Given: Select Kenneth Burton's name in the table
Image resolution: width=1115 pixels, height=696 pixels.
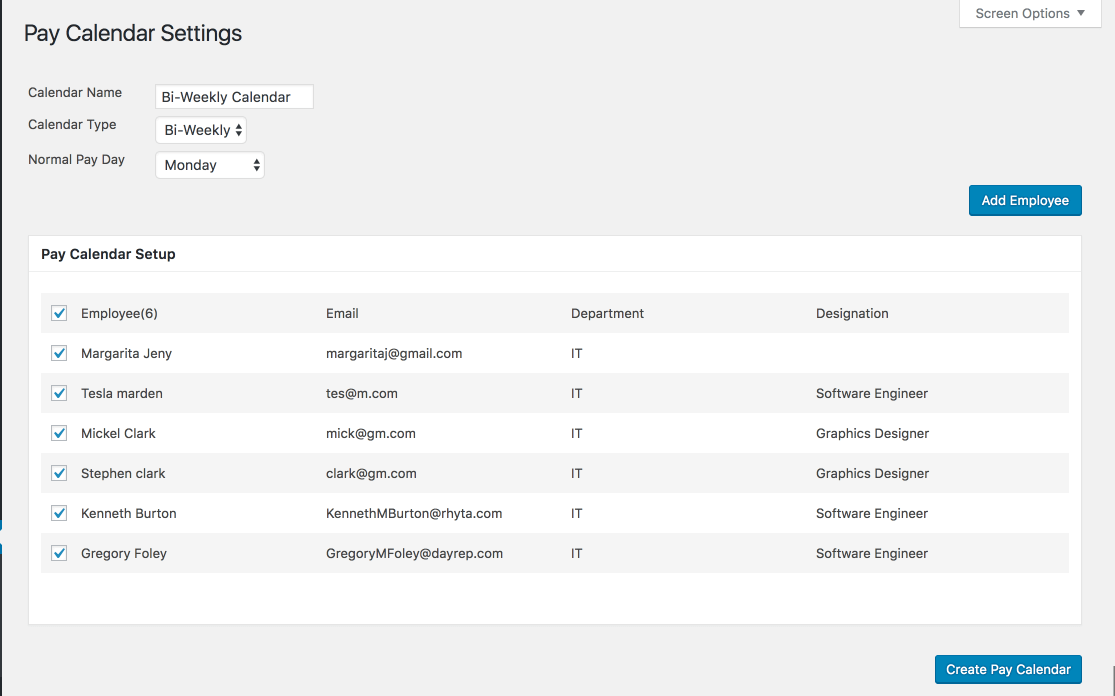Looking at the screenshot, I should (x=128, y=513).
